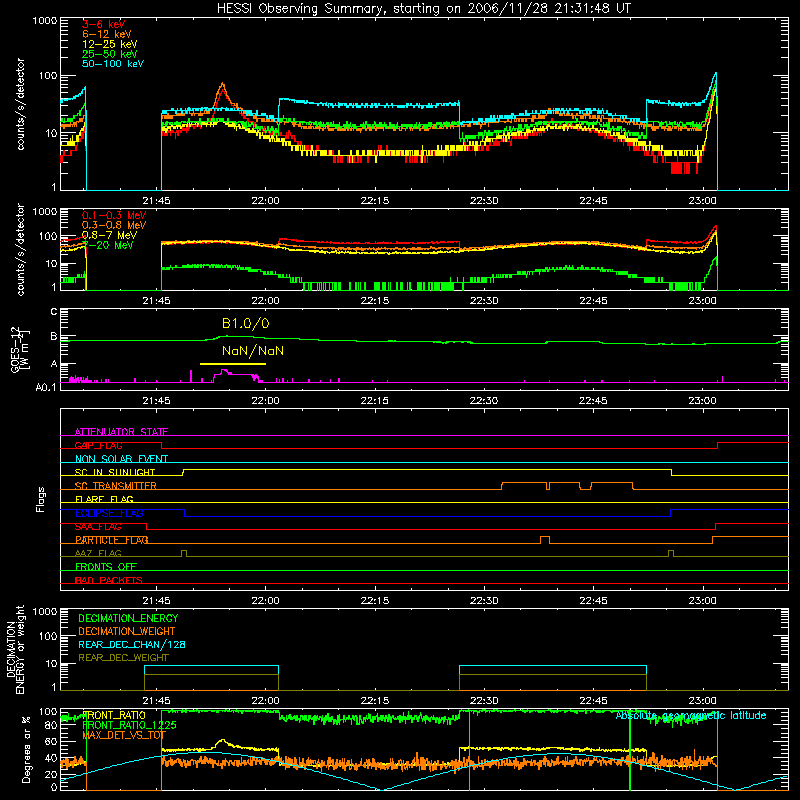Click the SC_TRANSMITTER flag label
Image resolution: width=800 pixels, height=800 pixels.
coord(115,486)
